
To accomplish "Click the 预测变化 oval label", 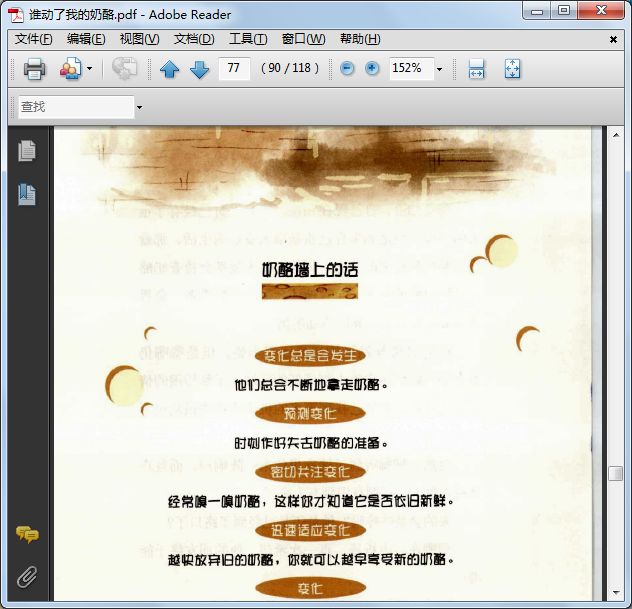I will point(310,414).
